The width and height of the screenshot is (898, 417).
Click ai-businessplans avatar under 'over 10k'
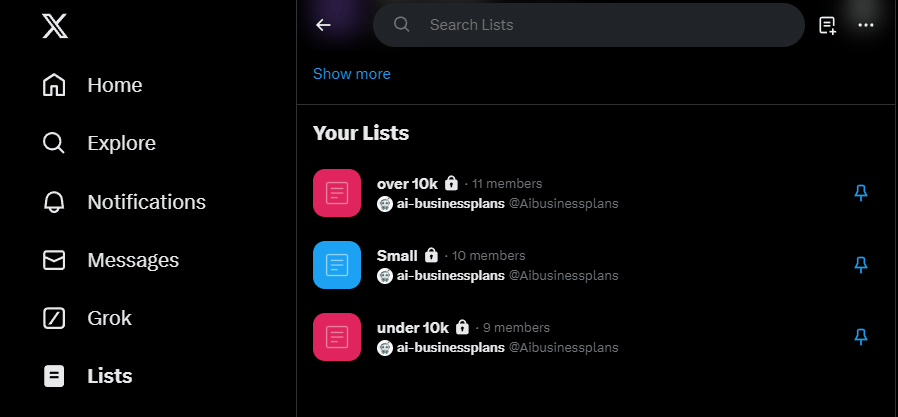385,203
